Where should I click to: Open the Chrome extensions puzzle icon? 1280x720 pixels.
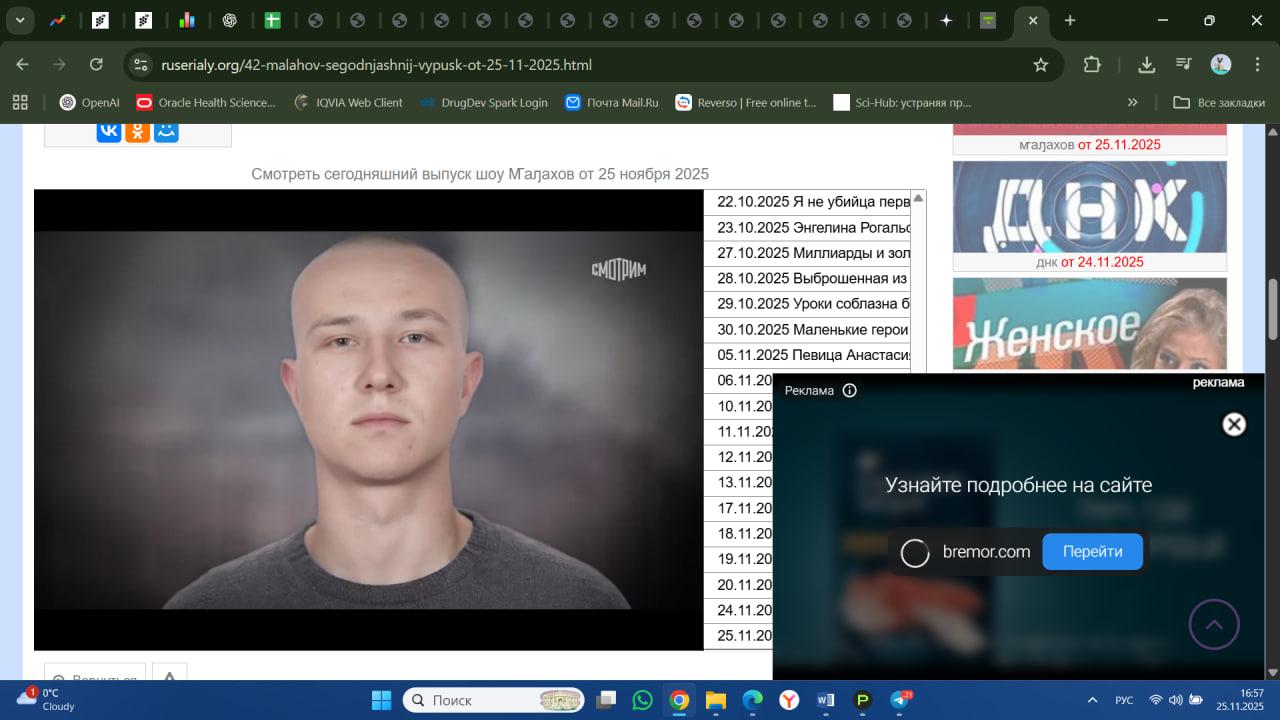coord(1092,65)
